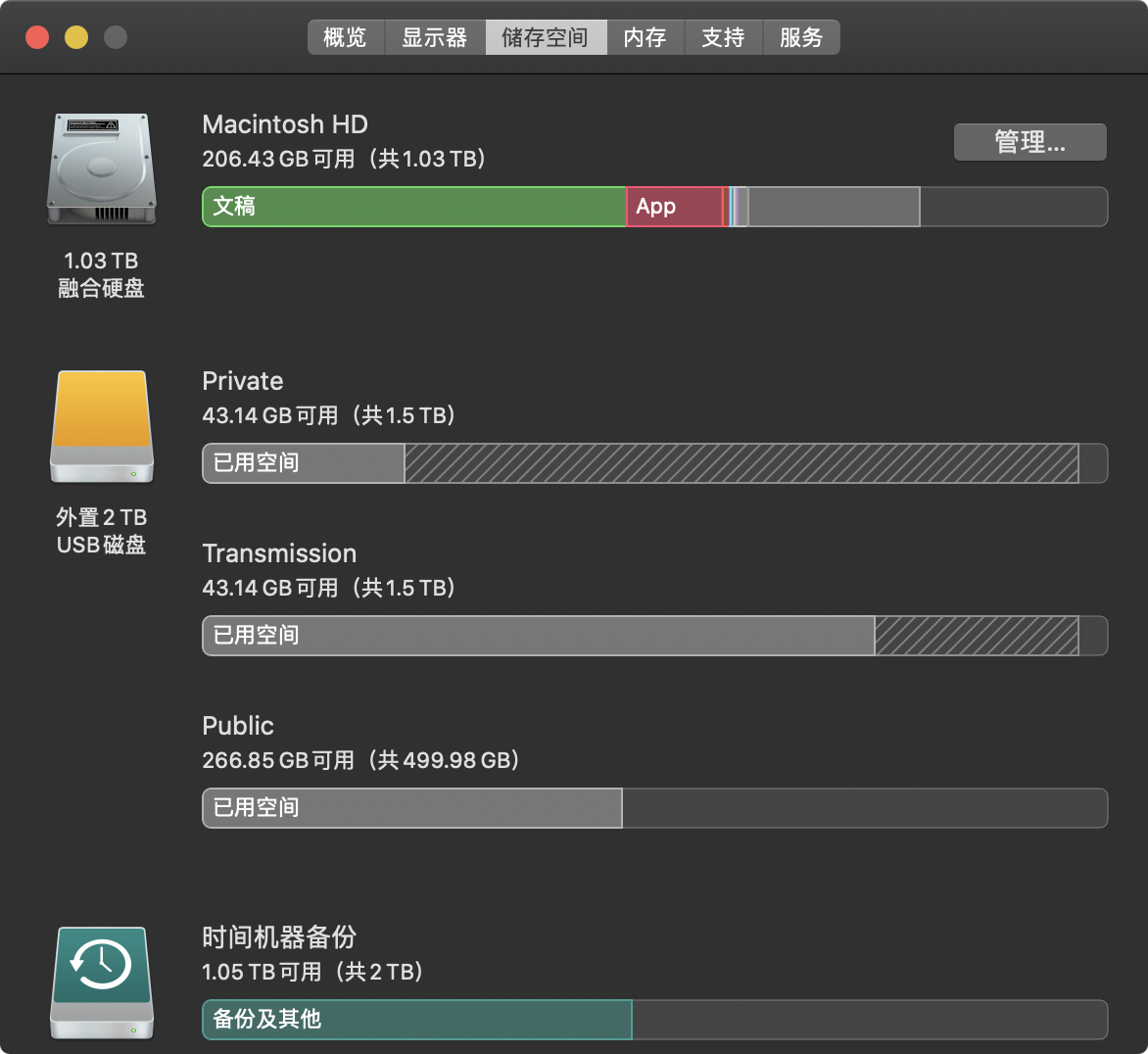
Task: Click the yellow minimize window button
Action: tap(76, 37)
